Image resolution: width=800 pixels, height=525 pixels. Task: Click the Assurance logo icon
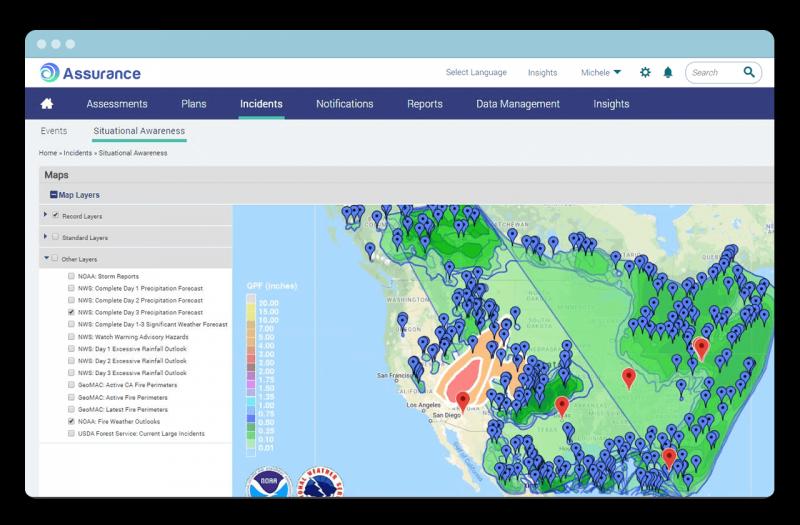[50, 72]
